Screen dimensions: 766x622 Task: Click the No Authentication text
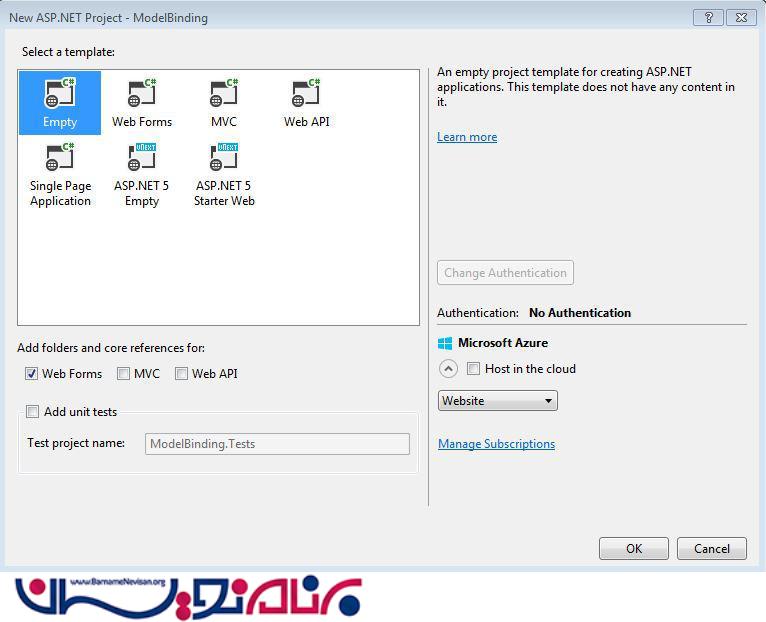click(x=580, y=313)
